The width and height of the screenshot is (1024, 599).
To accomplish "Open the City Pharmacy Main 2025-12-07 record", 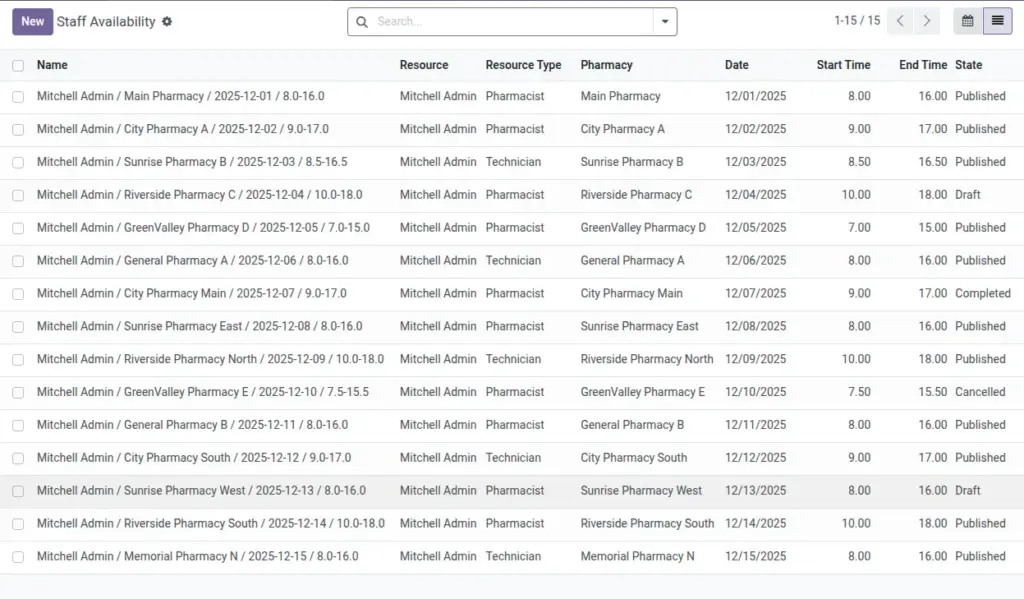I will (x=191, y=293).
